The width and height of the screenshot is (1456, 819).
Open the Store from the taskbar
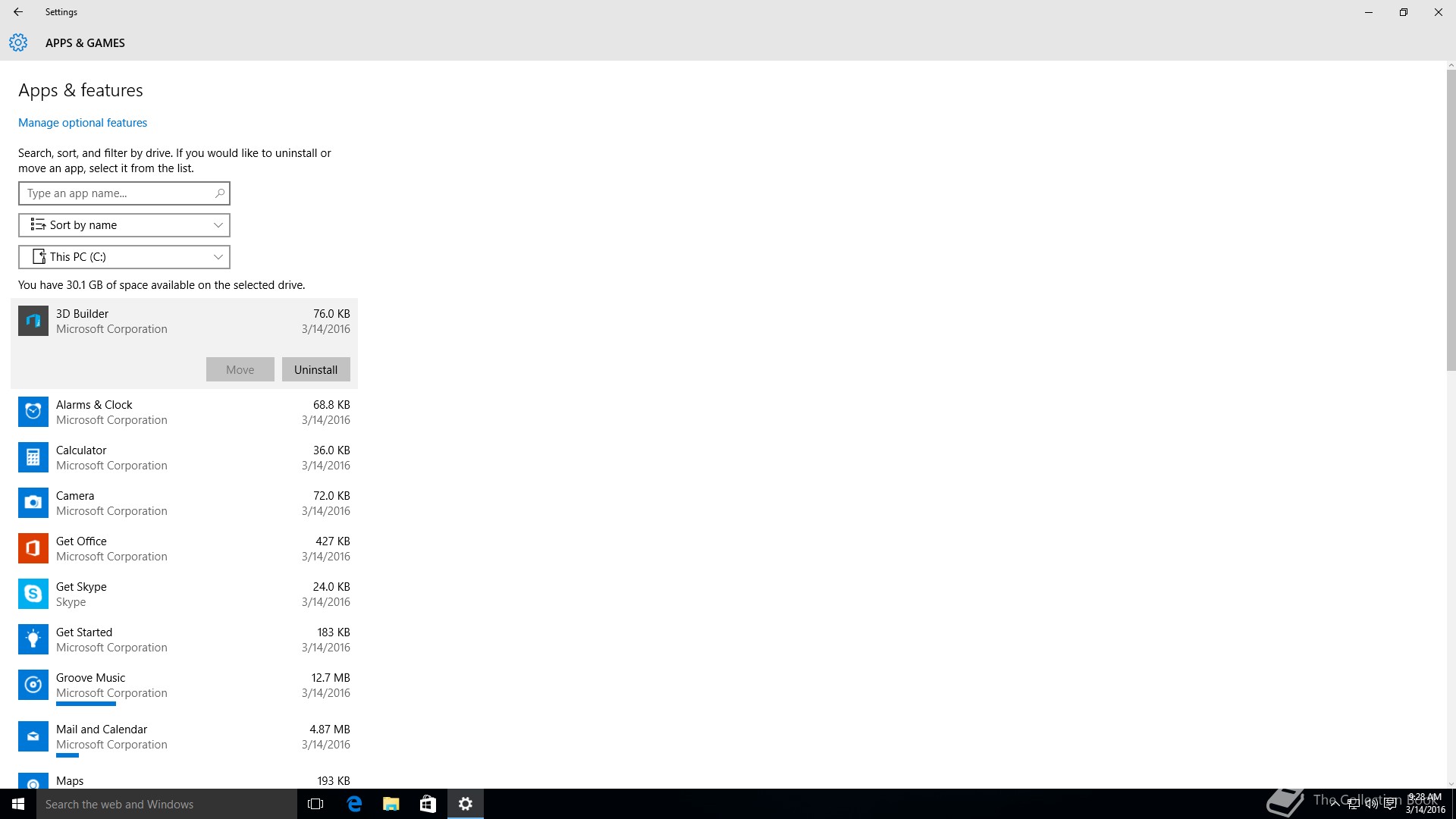coord(428,804)
